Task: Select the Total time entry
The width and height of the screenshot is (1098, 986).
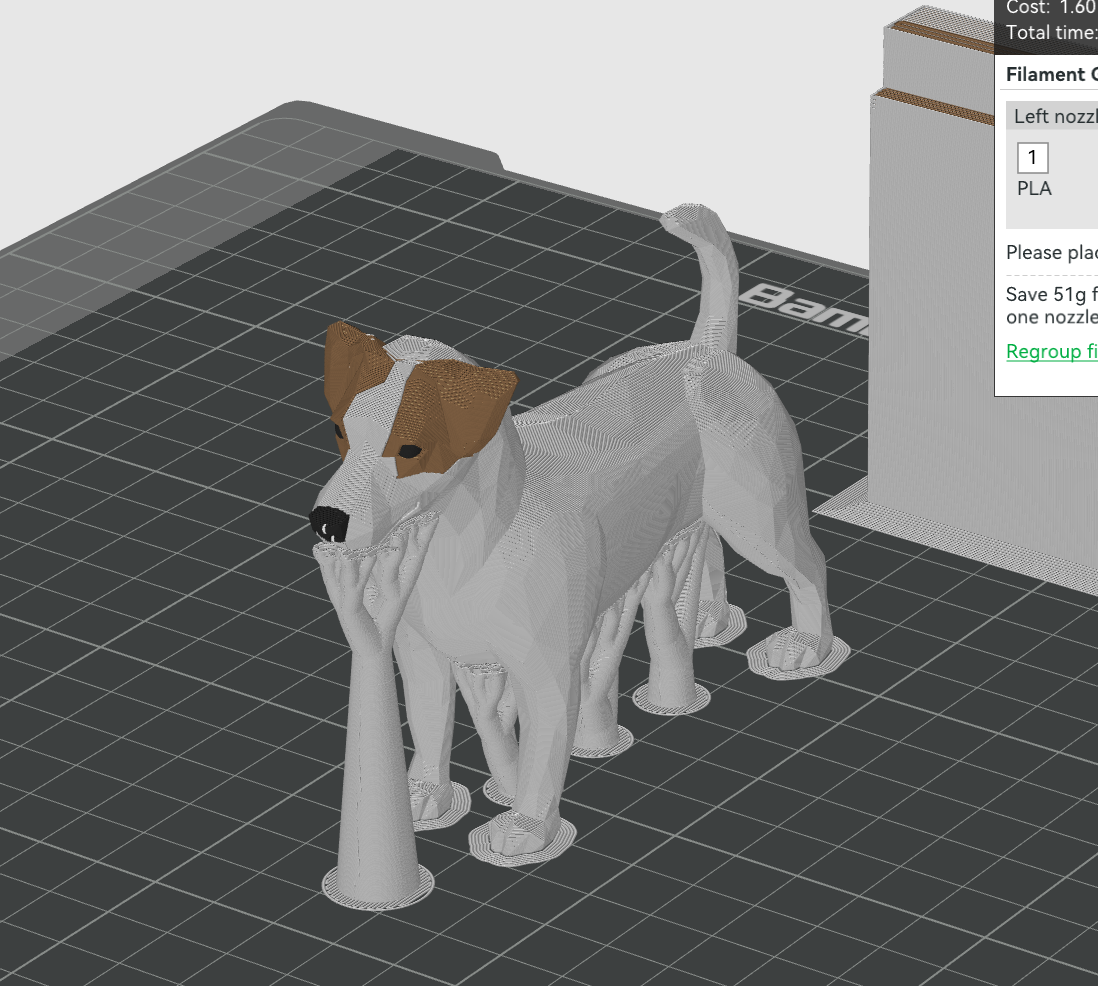Action: coord(1051,32)
